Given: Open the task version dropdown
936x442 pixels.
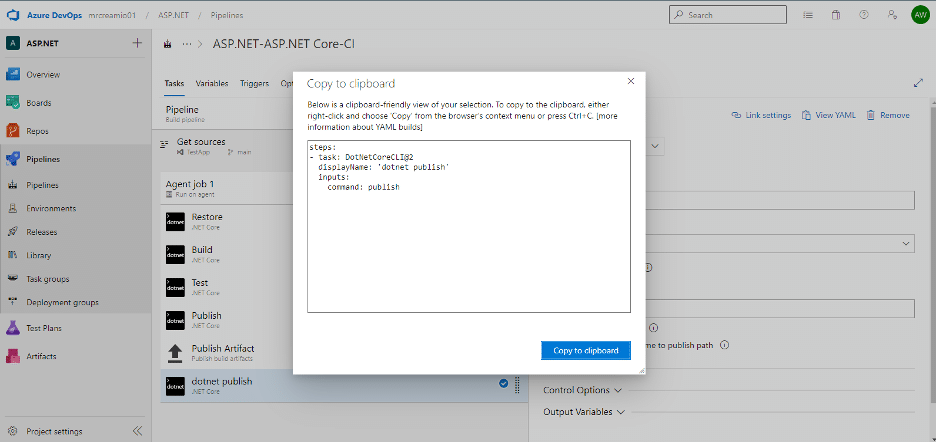Looking at the screenshot, I should click(655, 146).
